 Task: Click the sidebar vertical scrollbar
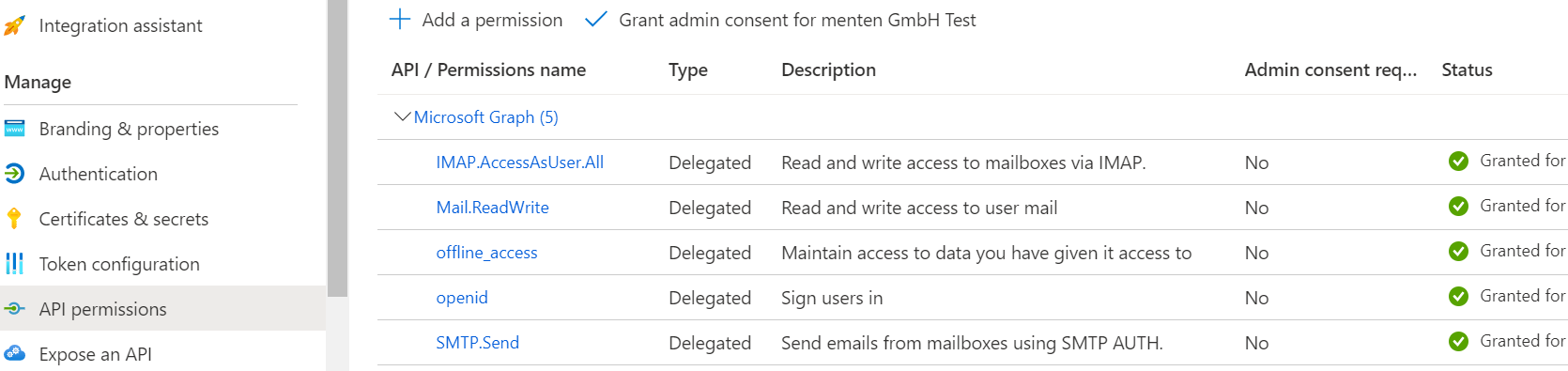[337, 148]
